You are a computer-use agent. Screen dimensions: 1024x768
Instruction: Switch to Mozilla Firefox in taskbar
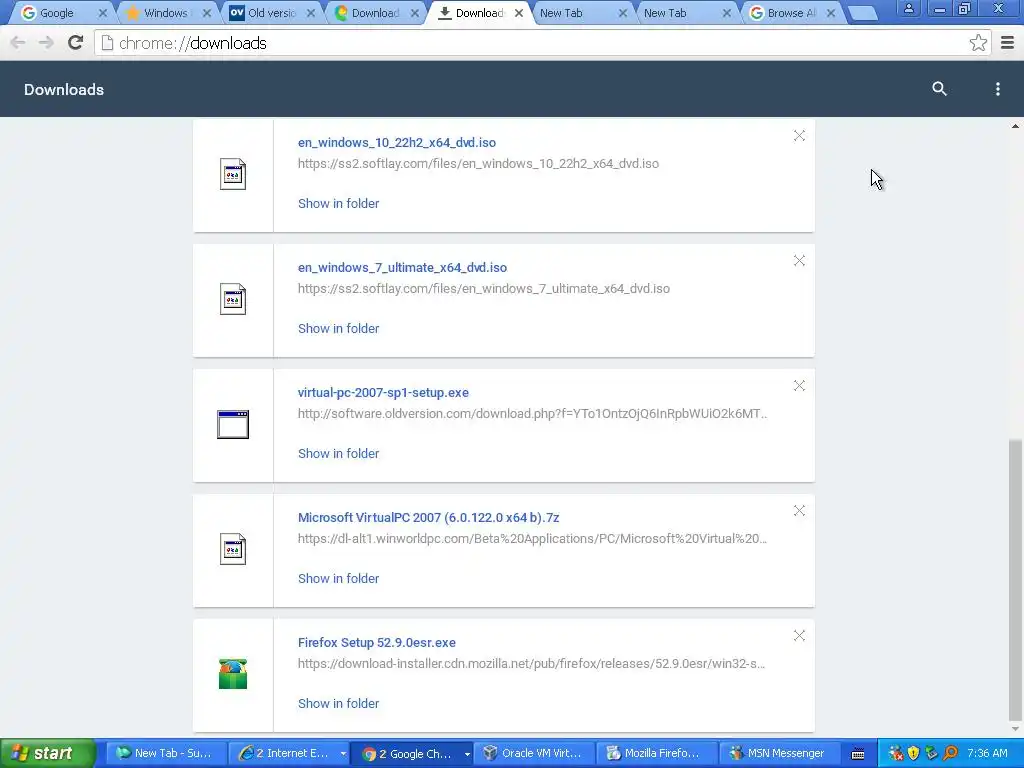[x=657, y=753]
